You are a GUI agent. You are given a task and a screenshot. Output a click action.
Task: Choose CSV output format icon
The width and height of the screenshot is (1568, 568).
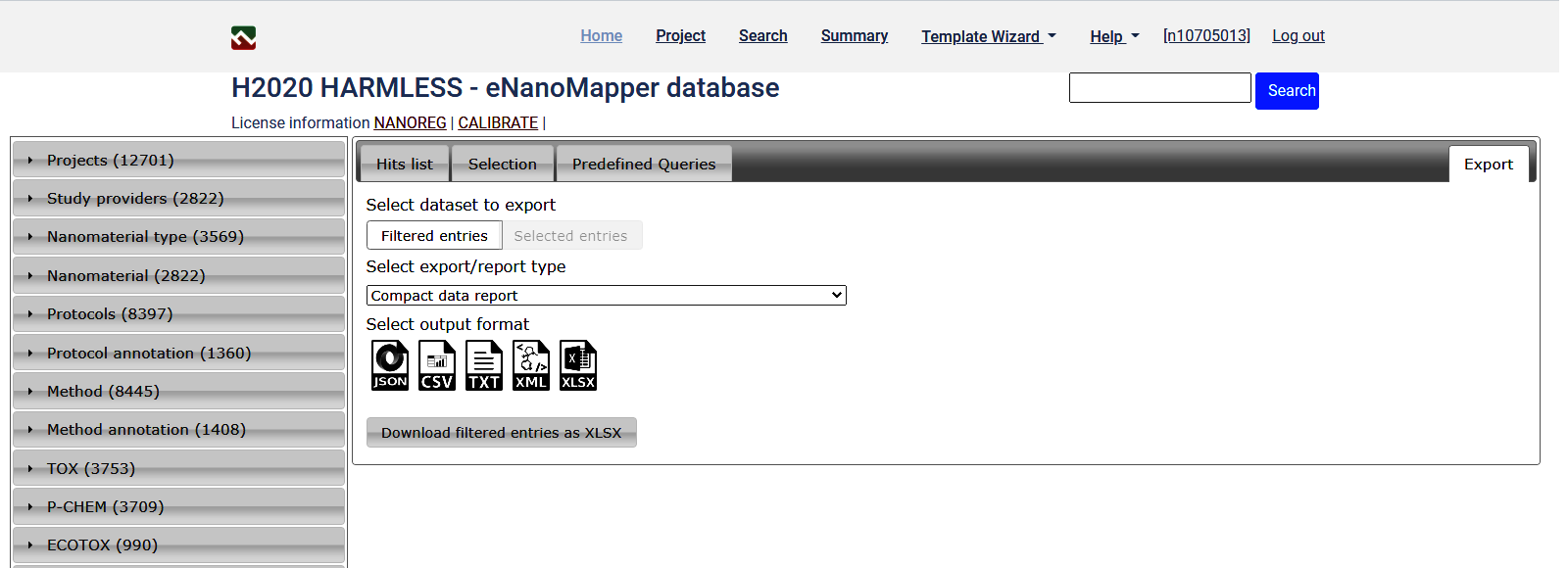pos(437,365)
